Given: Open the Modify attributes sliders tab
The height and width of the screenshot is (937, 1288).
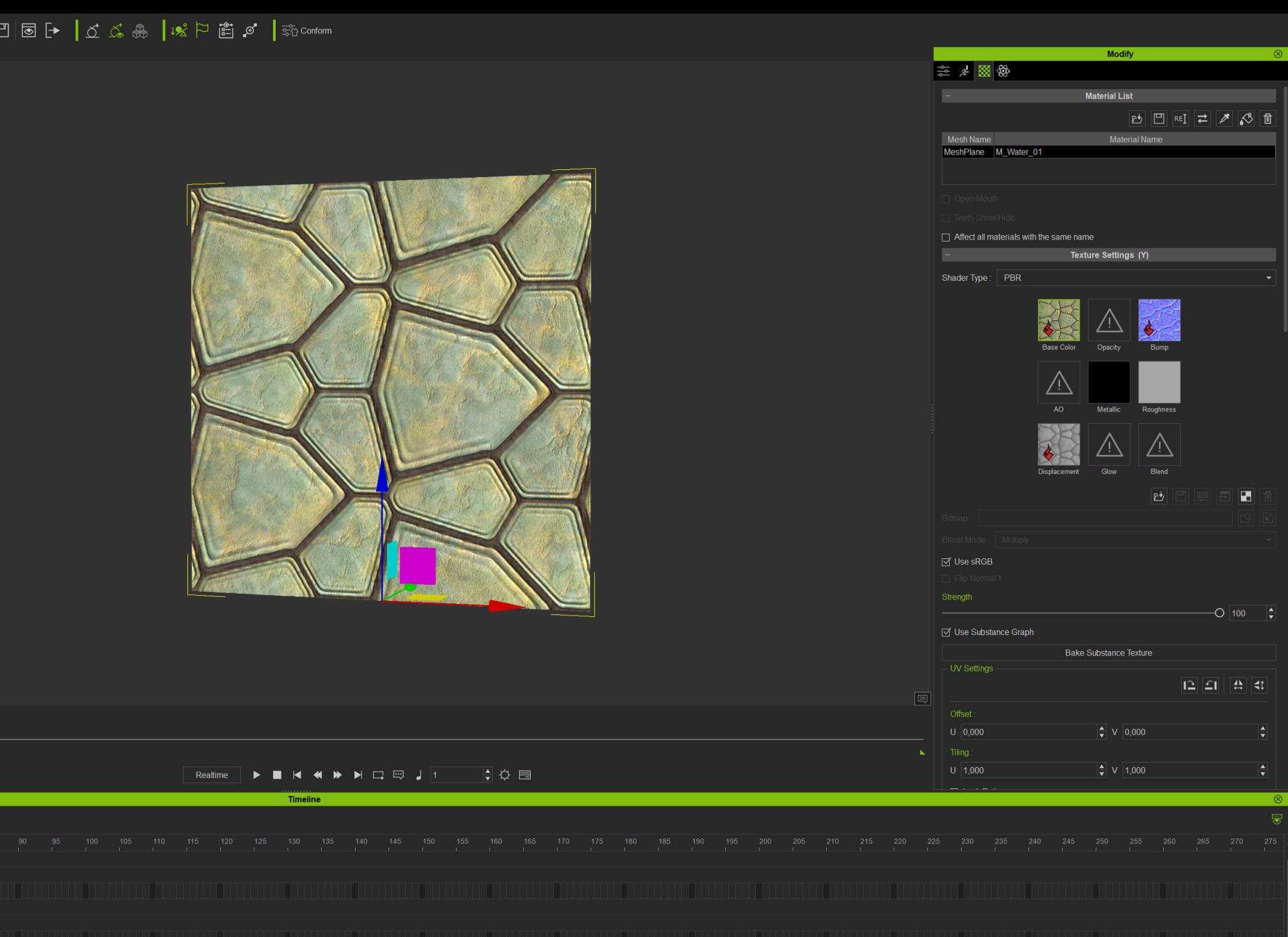Looking at the screenshot, I should click(x=943, y=71).
